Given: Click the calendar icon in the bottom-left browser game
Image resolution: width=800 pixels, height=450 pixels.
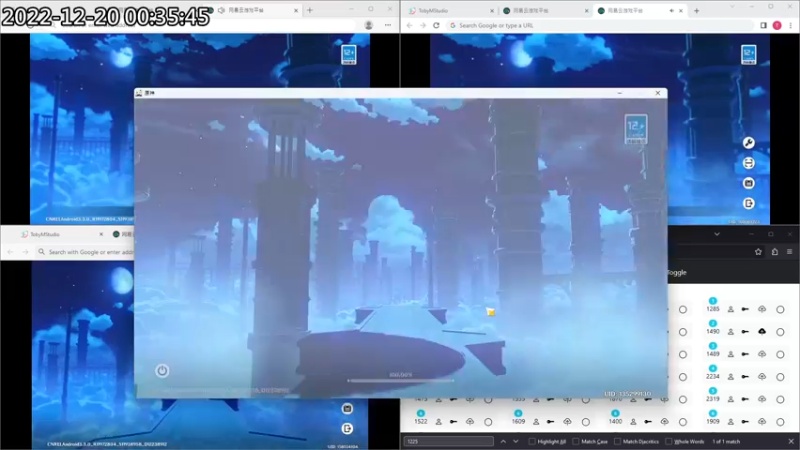Looking at the screenshot, I should point(347,409).
